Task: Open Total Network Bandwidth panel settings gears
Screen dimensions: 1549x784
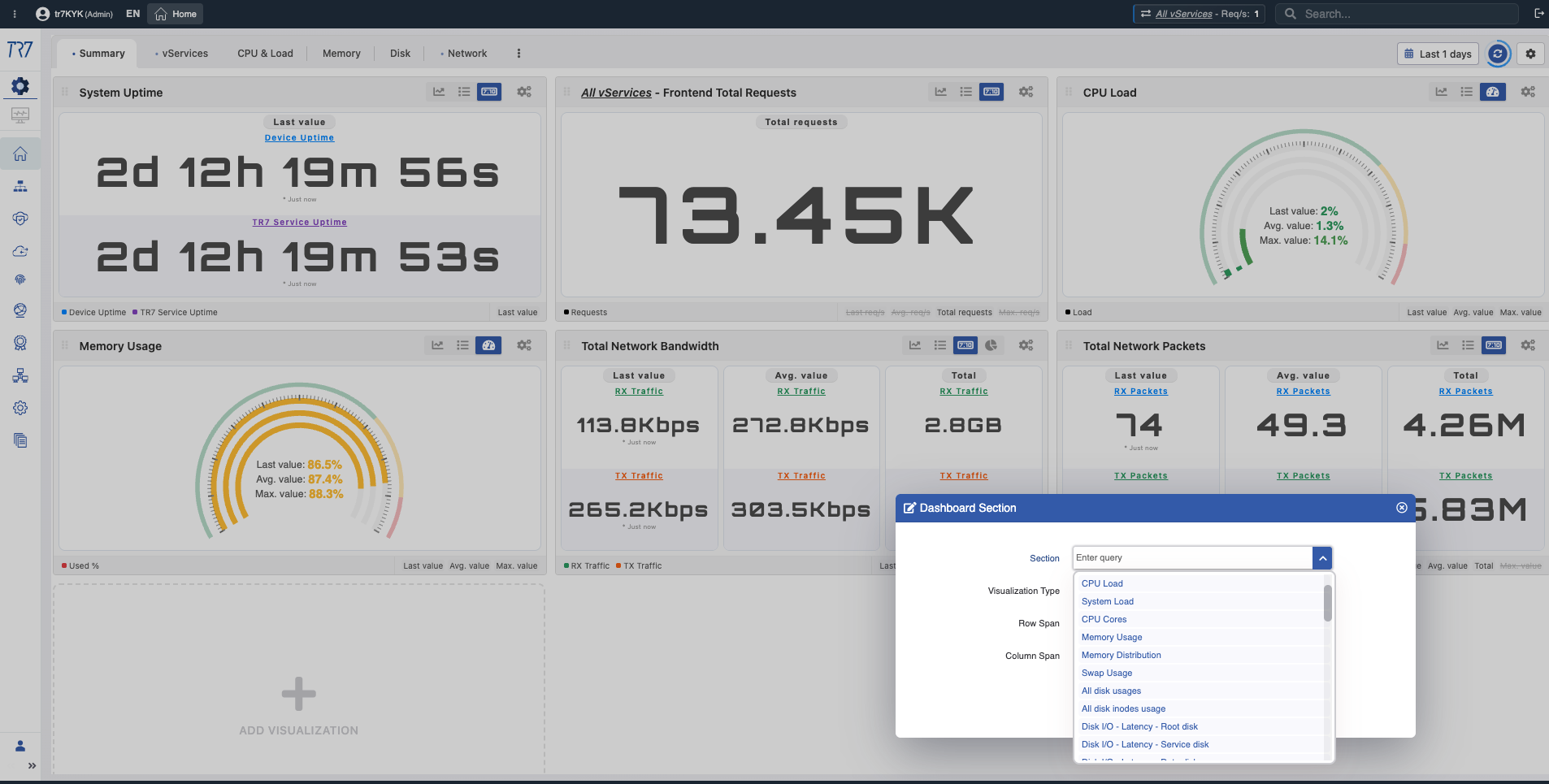Action: 1026,345
